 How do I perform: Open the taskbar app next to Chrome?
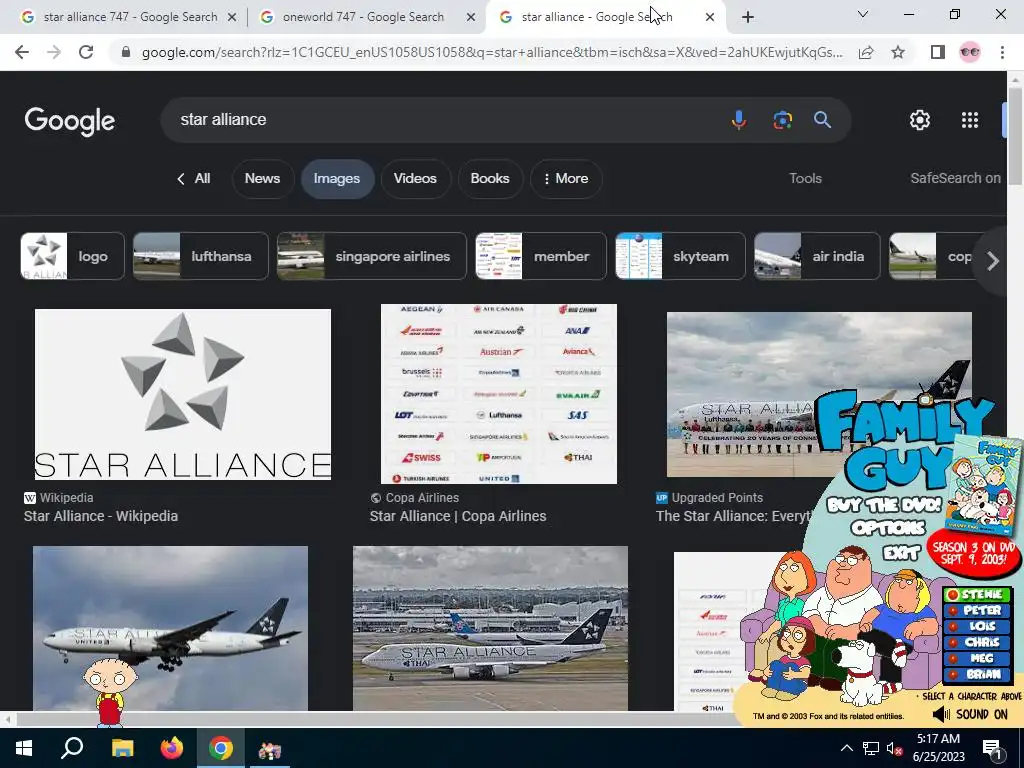pos(270,750)
